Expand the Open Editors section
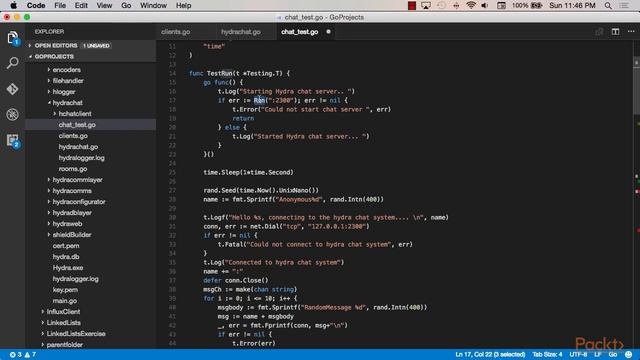This screenshot has width=640, height=360. pos(91,46)
